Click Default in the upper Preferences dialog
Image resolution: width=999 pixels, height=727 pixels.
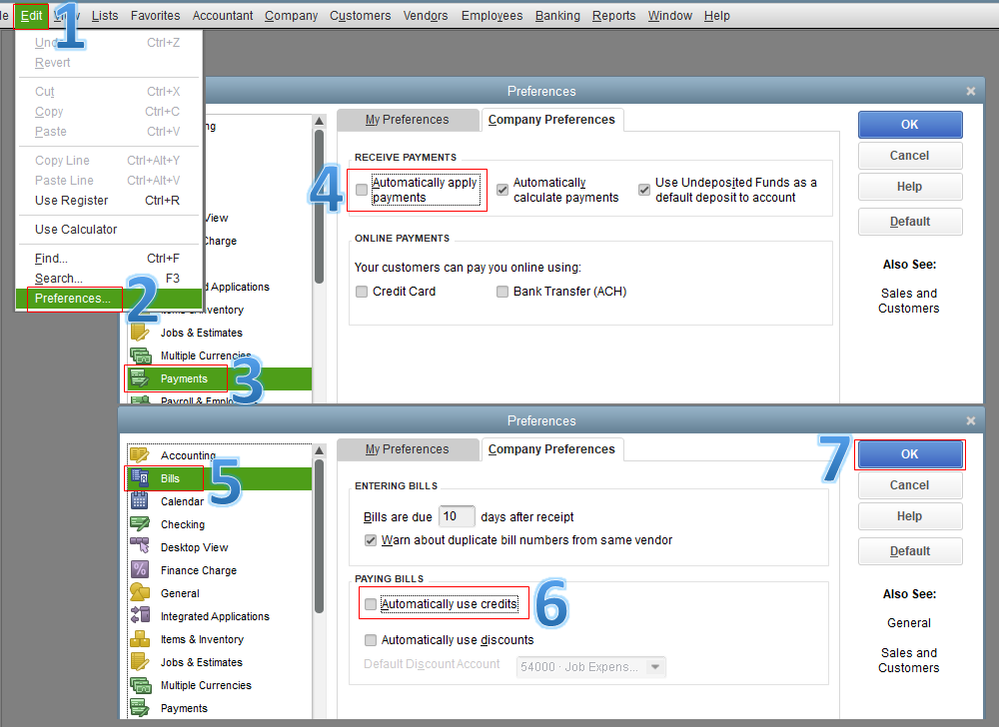910,222
